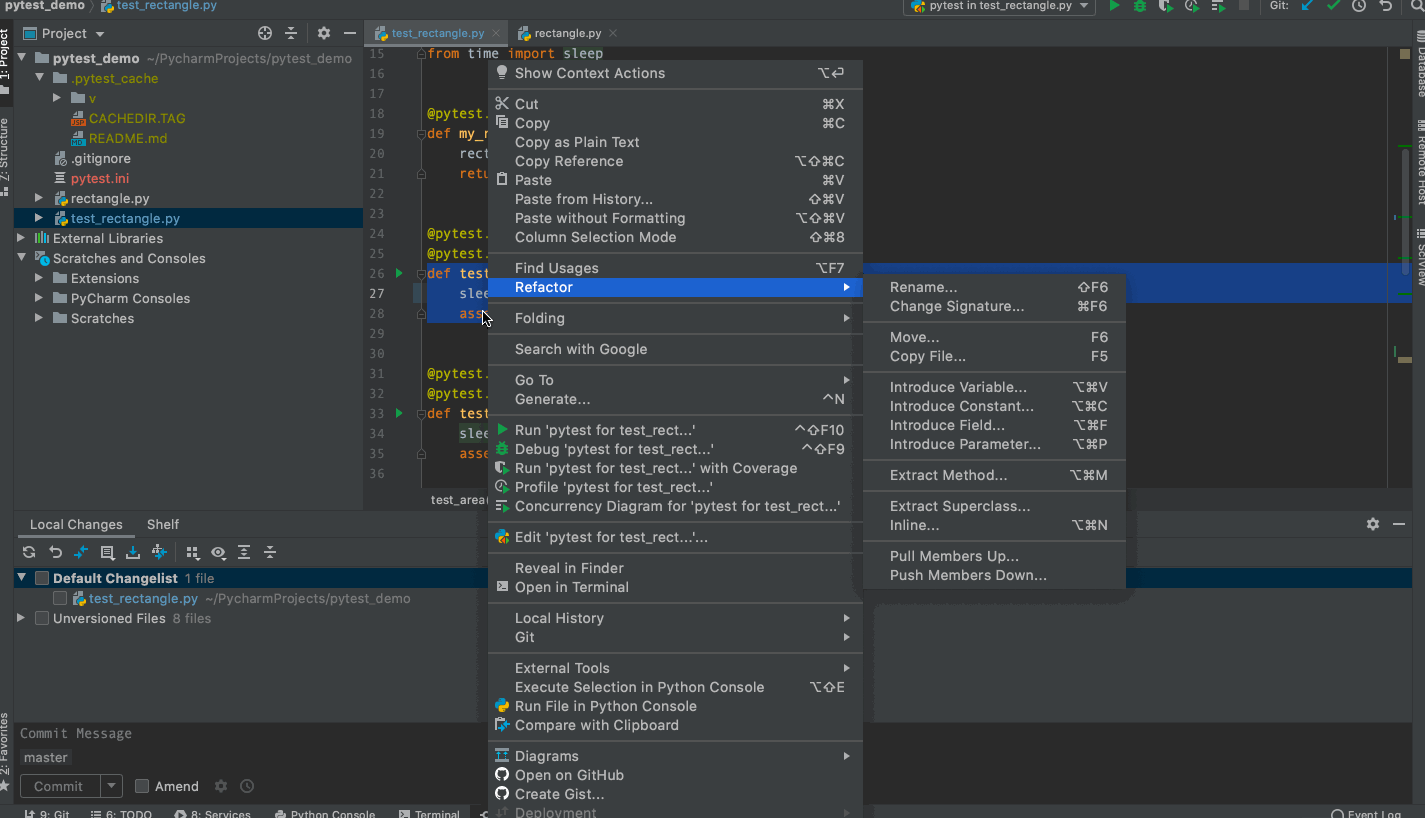The height and width of the screenshot is (818, 1425).
Task: Click the Git commit green checkmark icon
Action: pyautogui.click(x=1333, y=6)
